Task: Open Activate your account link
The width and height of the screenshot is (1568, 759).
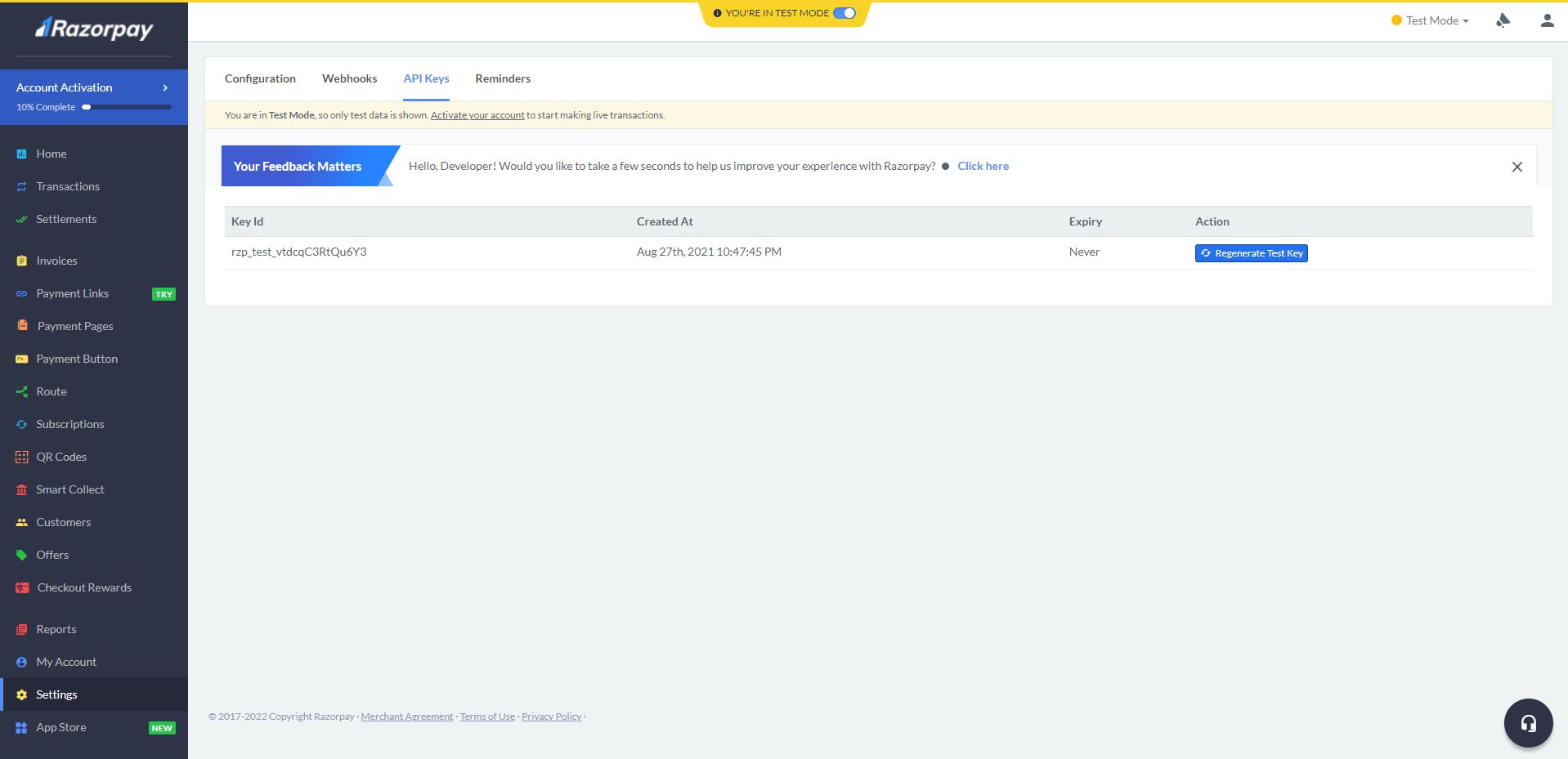Action: (x=477, y=115)
